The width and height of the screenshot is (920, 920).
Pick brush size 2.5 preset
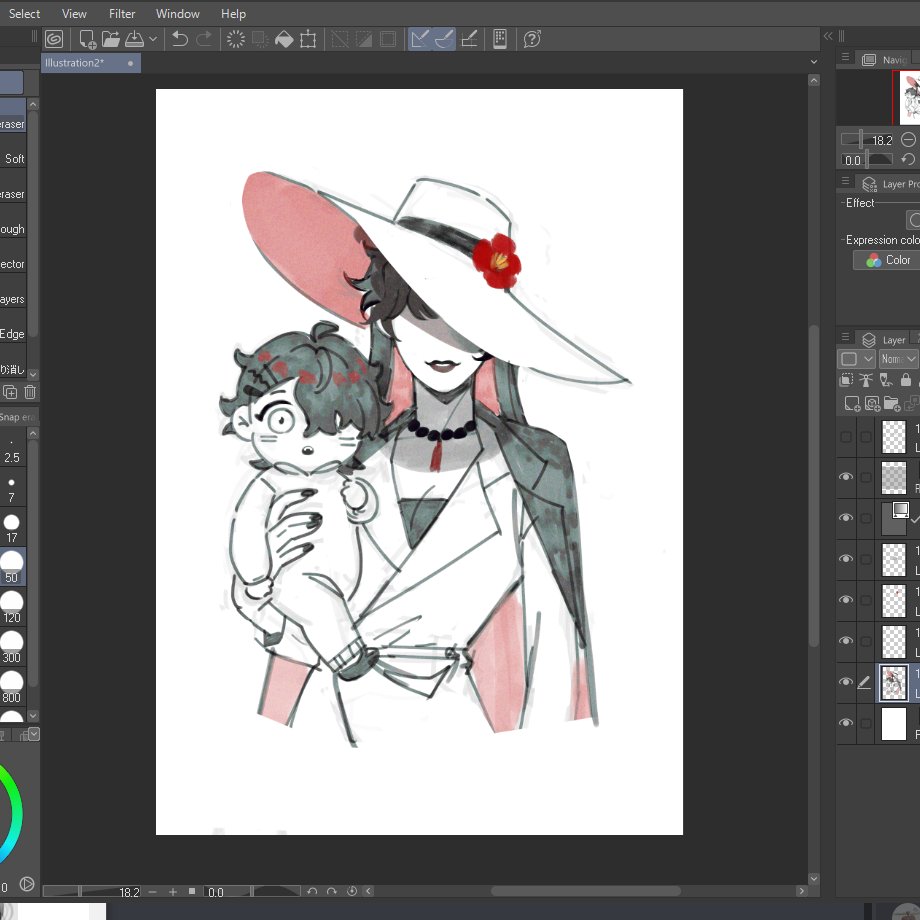pyautogui.click(x=12, y=450)
